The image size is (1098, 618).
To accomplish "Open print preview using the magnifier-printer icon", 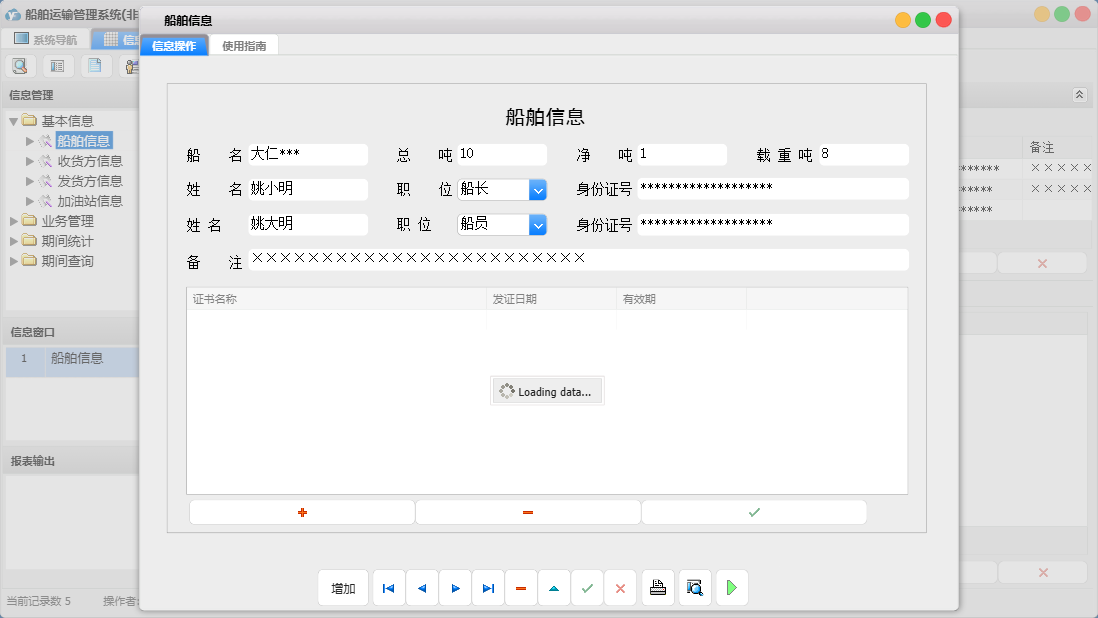I will click(694, 588).
